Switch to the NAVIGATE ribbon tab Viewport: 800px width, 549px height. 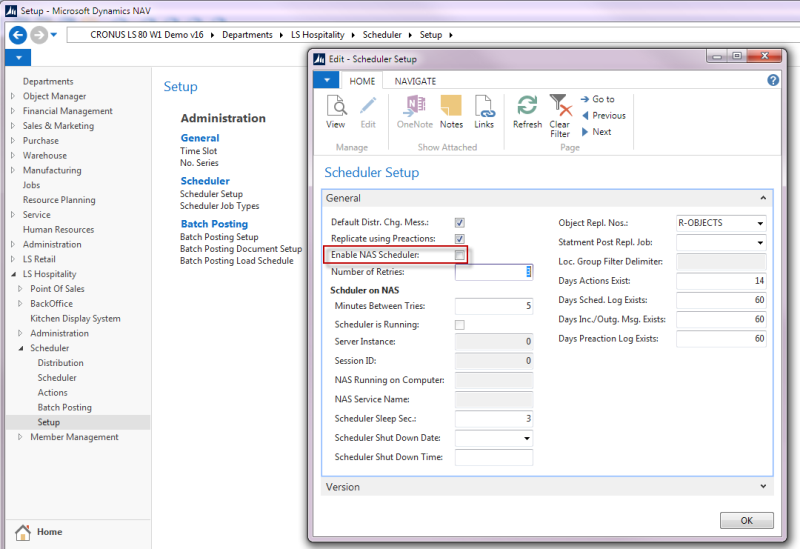415,81
